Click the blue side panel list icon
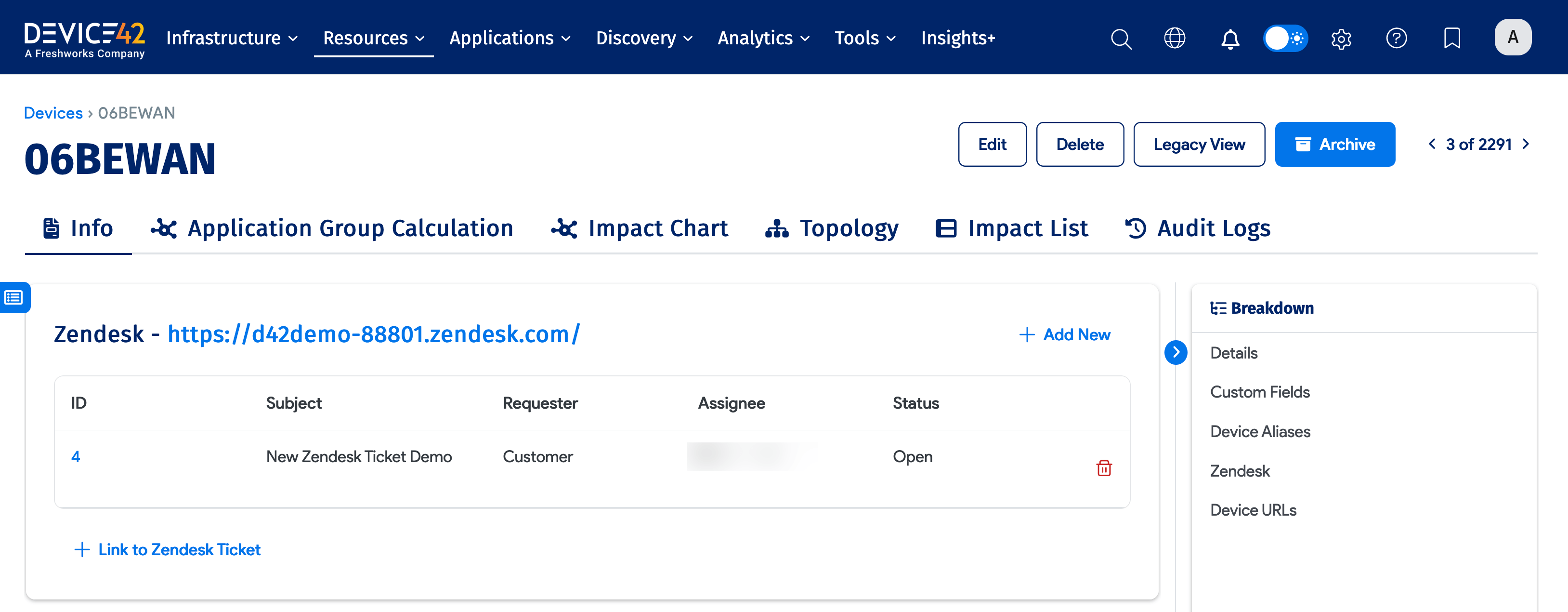 click(14, 297)
